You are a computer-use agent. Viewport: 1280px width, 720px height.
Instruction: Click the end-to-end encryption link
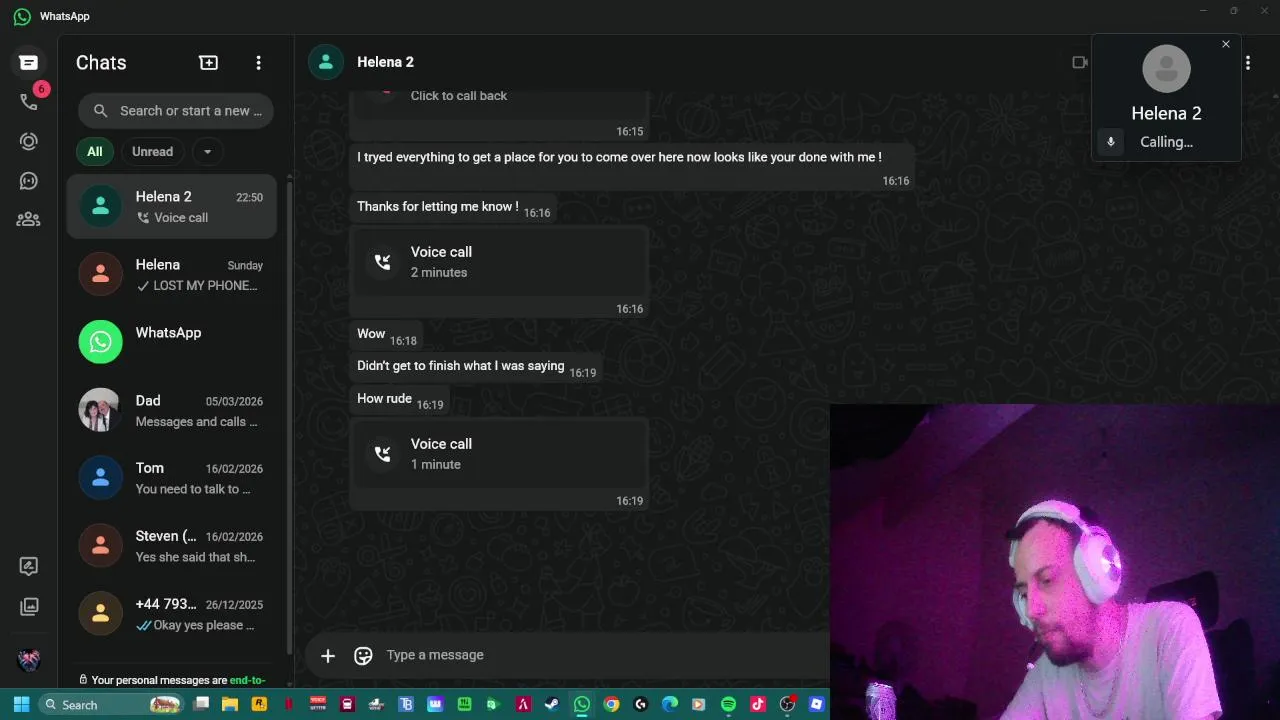(247, 680)
